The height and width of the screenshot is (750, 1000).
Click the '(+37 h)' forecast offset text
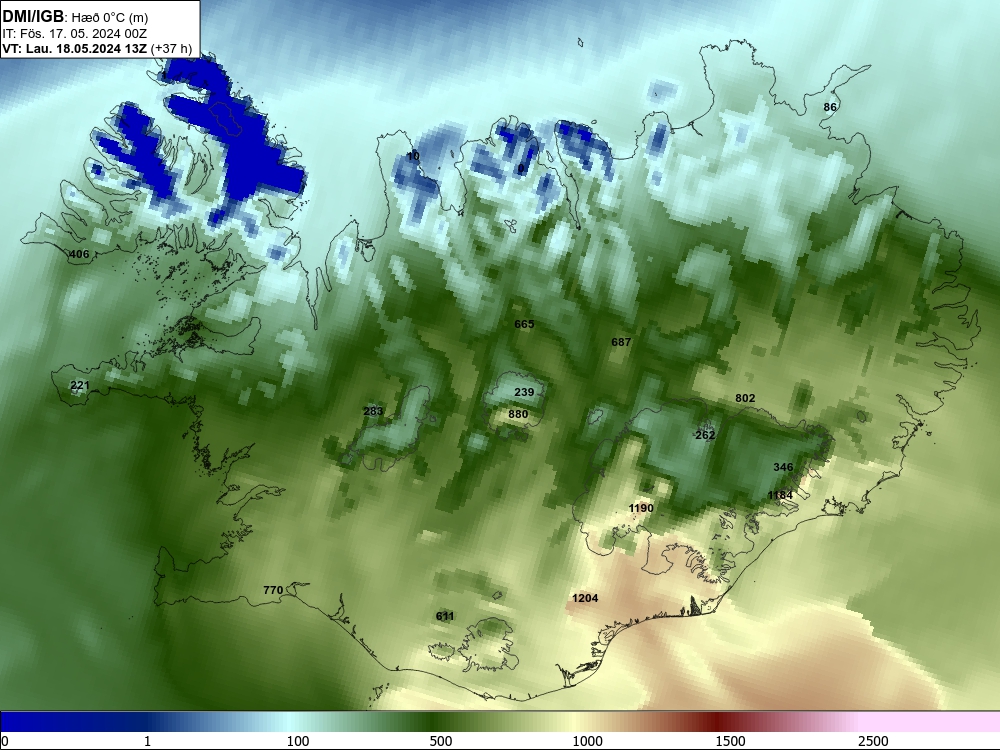pyautogui.click(x=171, y=48)
